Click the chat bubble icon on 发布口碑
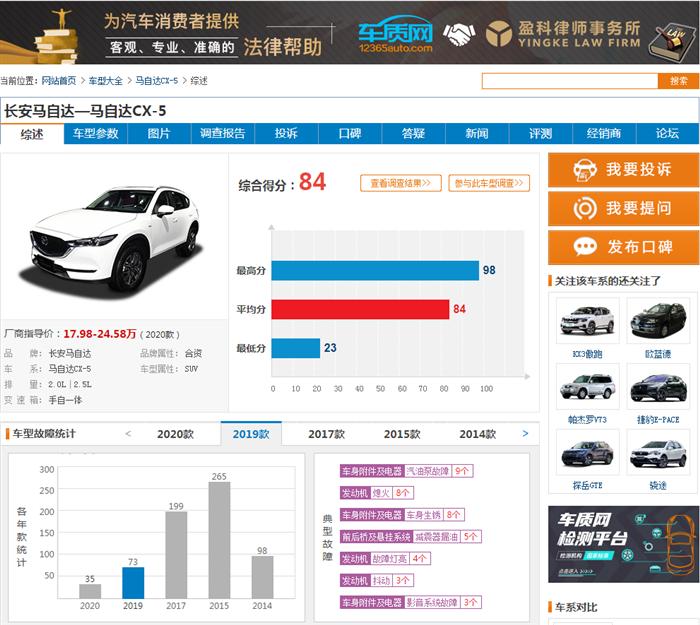700x625 pixels. tap(585, 246)
